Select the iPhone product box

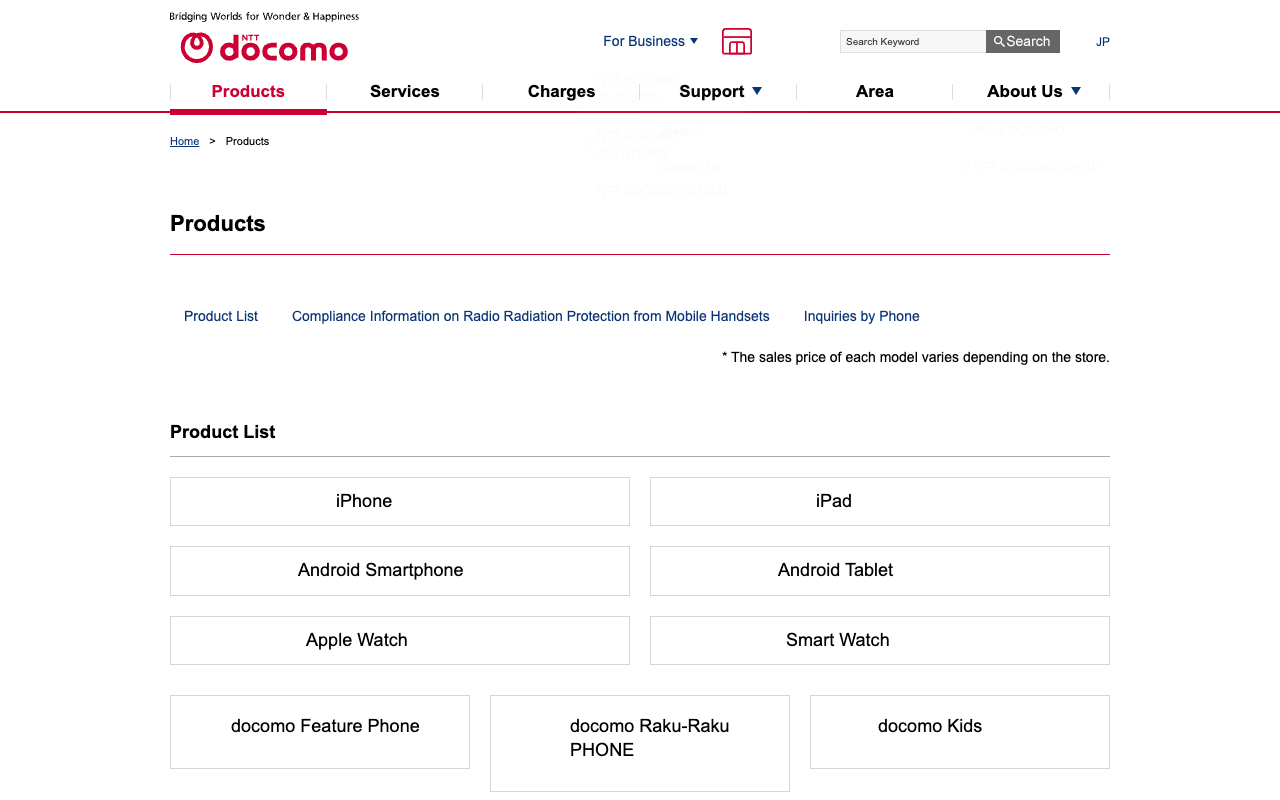(x=399, y=501)
